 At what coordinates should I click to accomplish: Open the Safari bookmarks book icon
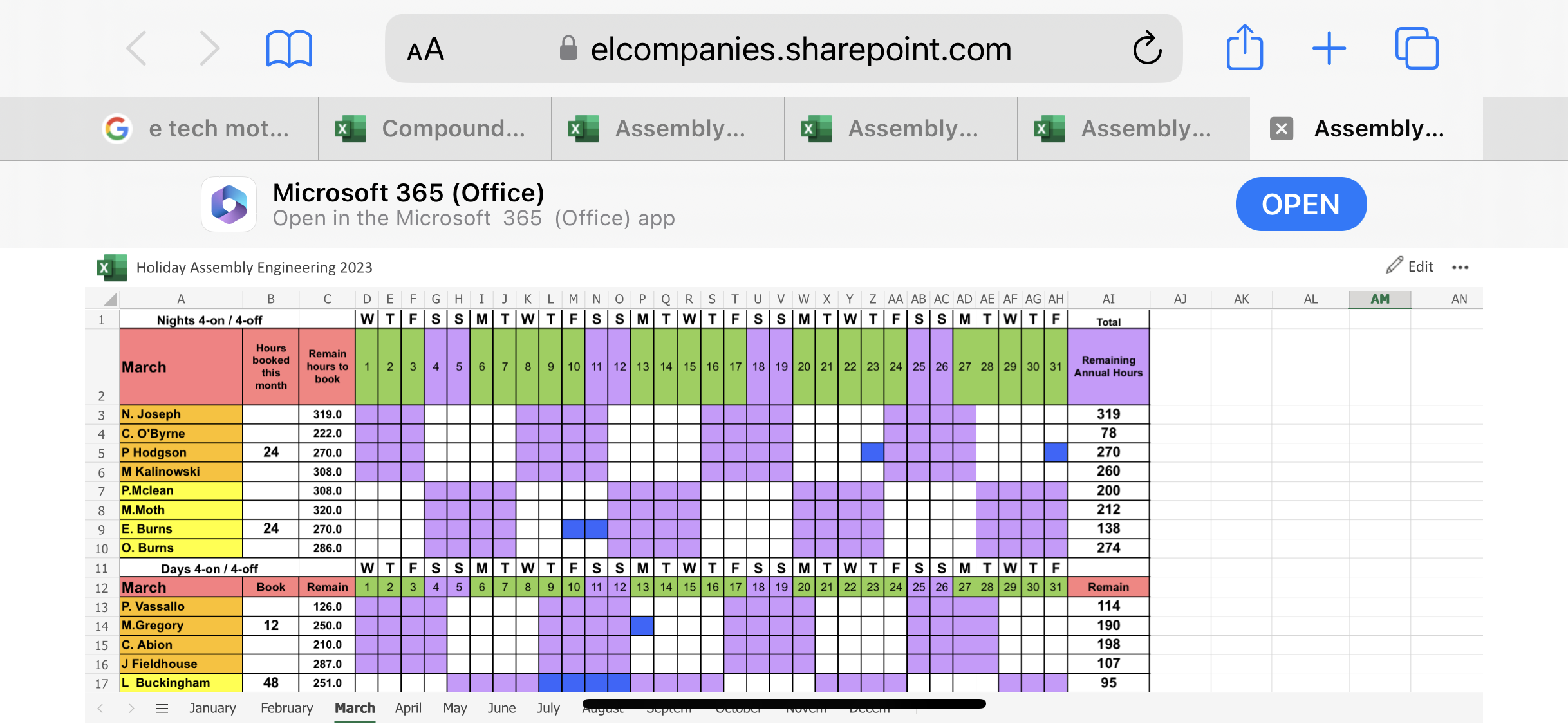(289, 48)
